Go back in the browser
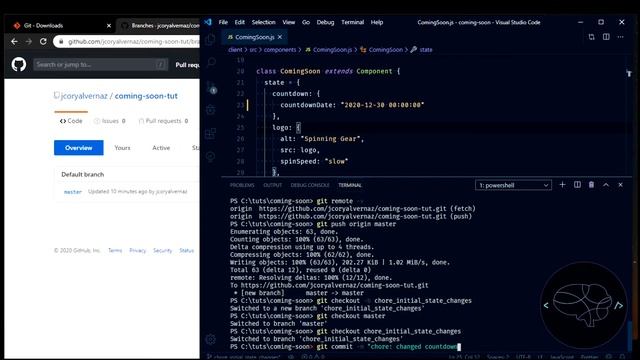640x360 pixels. tap(14, 42)
